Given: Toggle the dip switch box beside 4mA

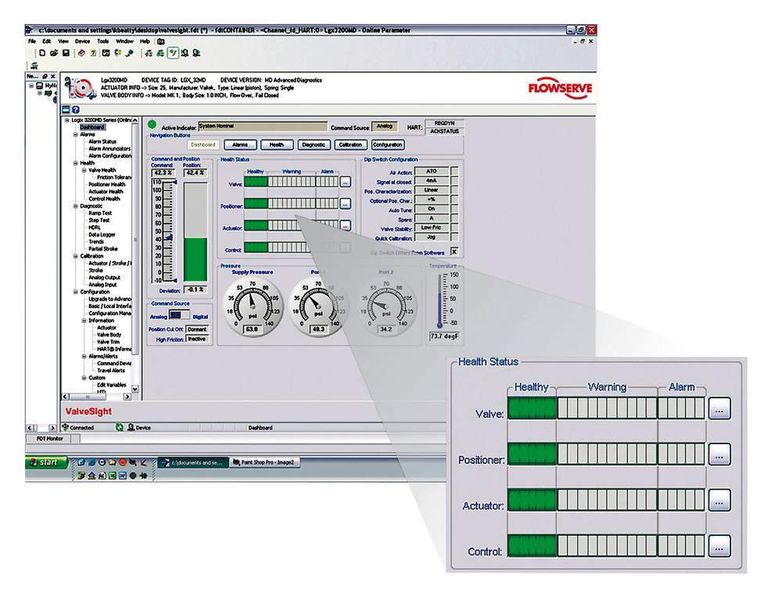Looking at the screenshot, I should (x=454, y=181).
